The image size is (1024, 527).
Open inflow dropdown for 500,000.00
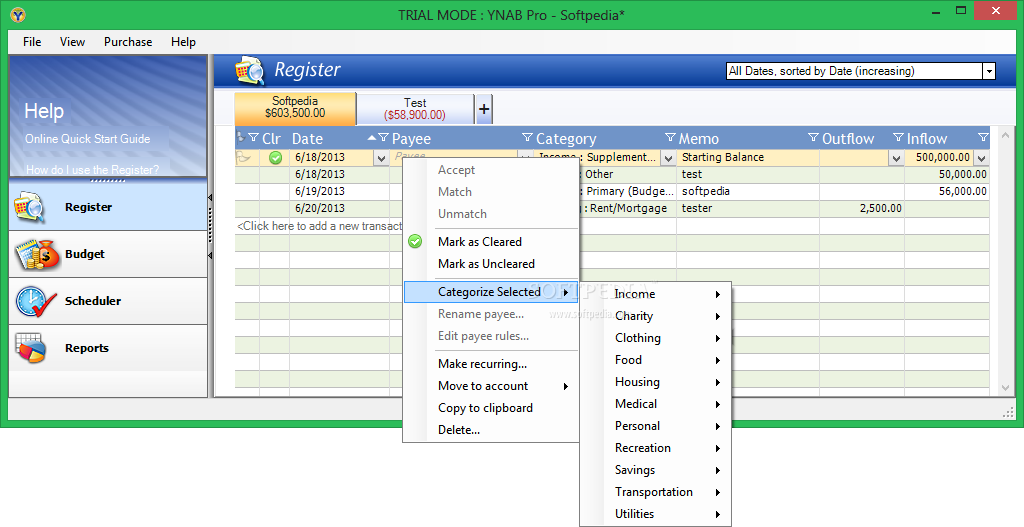(x=981, y=158)
